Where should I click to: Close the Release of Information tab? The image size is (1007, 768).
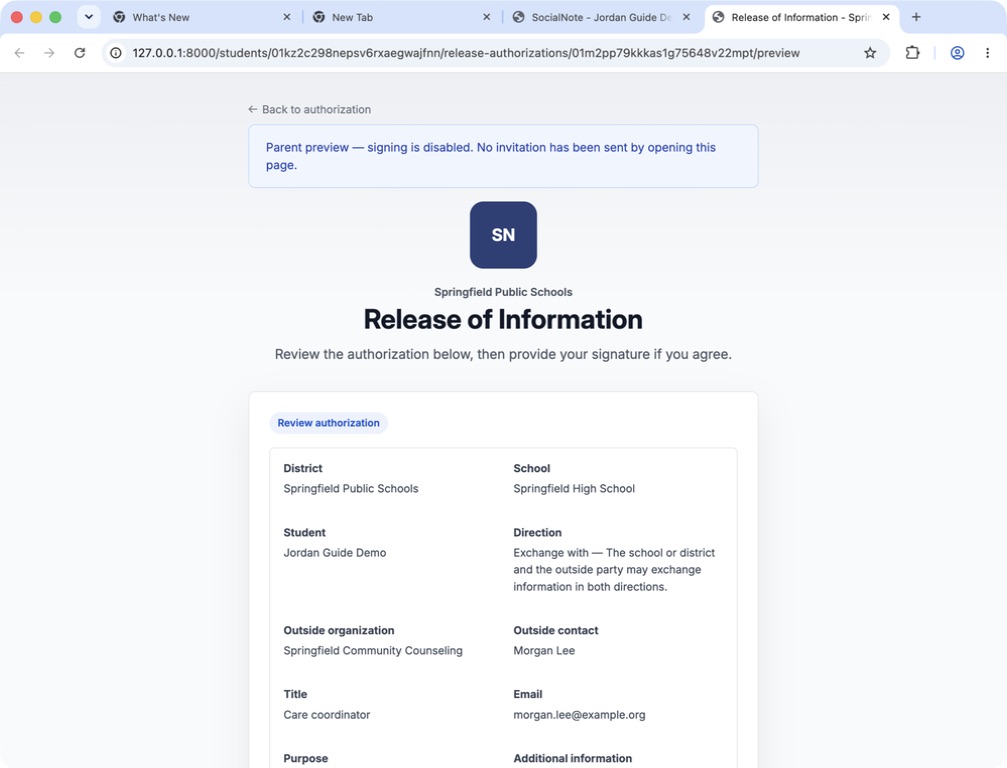tap(886, 17)
